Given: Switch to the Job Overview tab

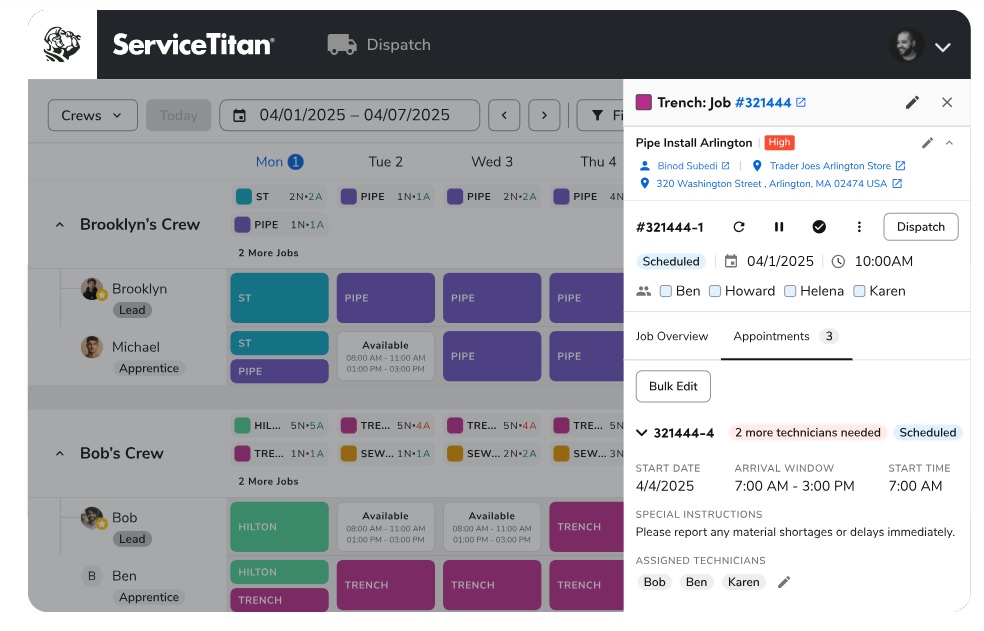Looking at the screenshot, I should click(x=672, y=336).
